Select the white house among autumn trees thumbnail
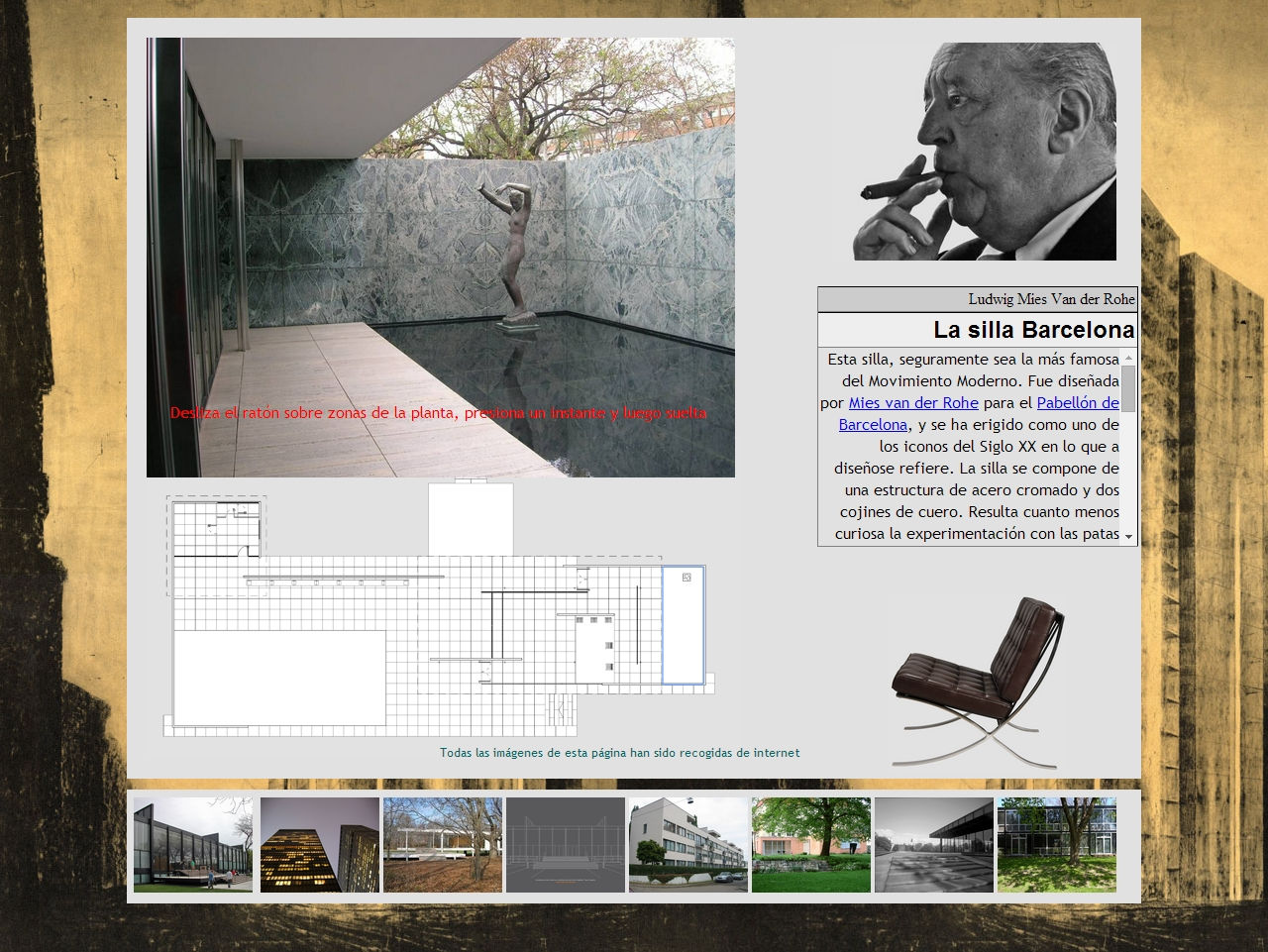The image size is (1268, 952). 443,845
